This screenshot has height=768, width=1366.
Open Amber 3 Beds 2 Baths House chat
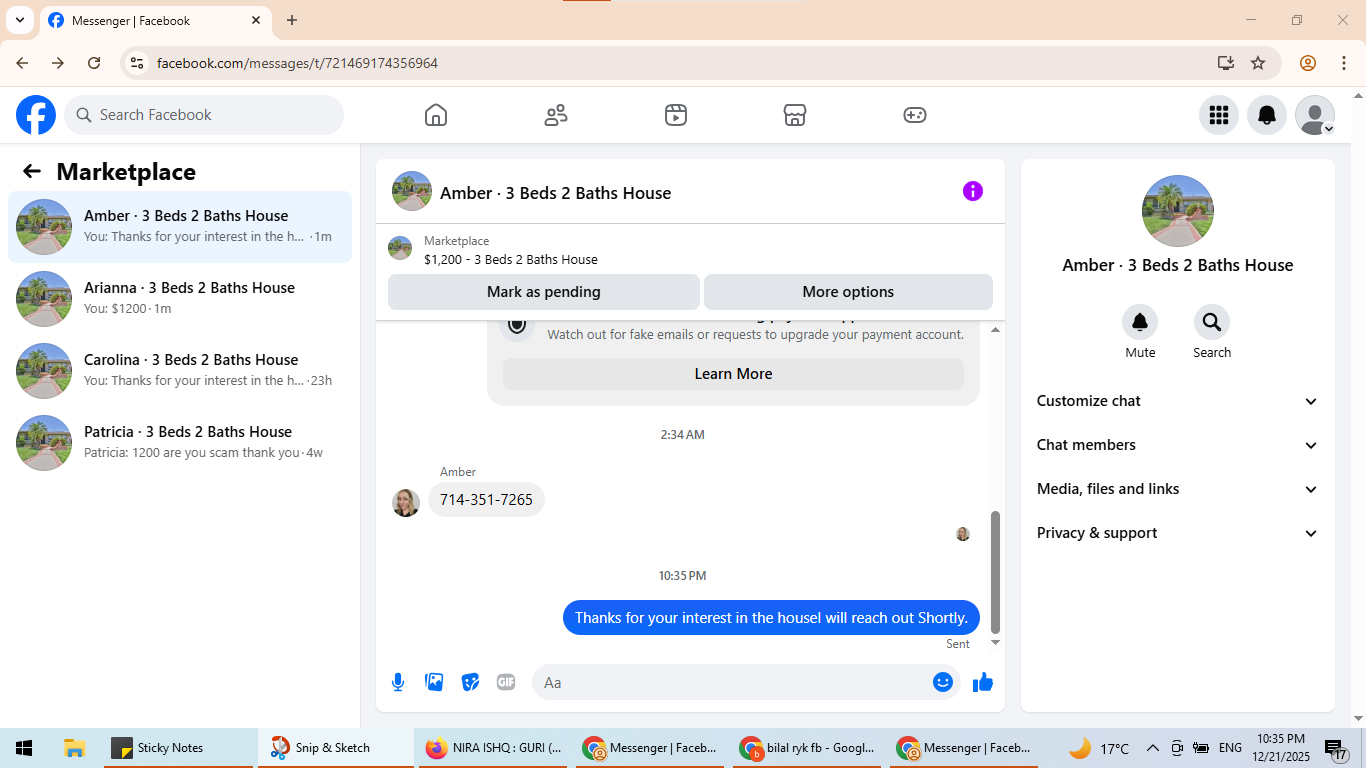click(x=180, y=227)
